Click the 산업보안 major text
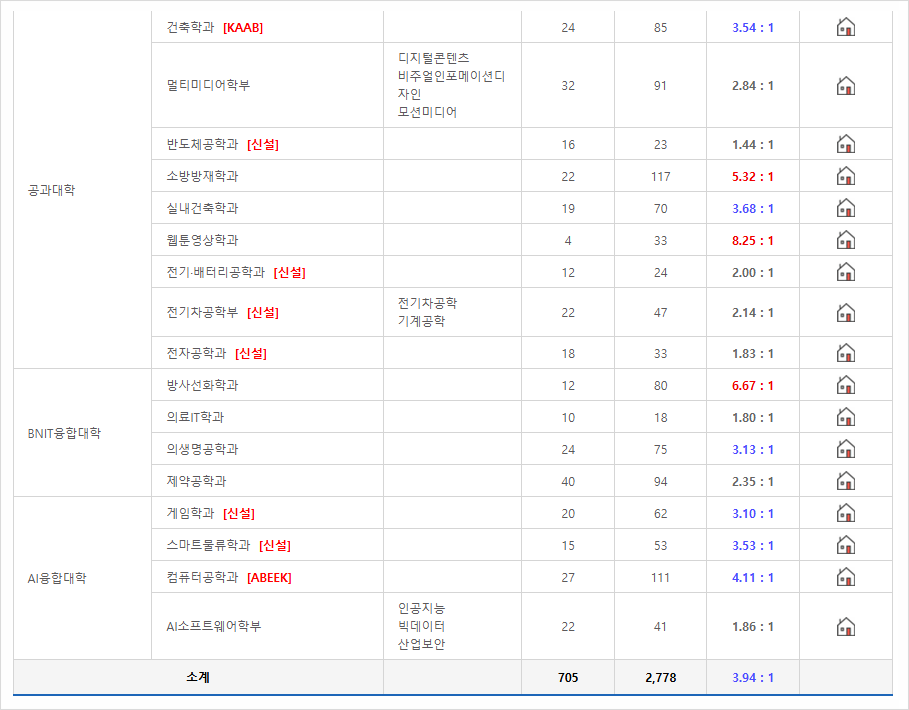The height and width of the screenshot is (710, 909). coord(421,645)
